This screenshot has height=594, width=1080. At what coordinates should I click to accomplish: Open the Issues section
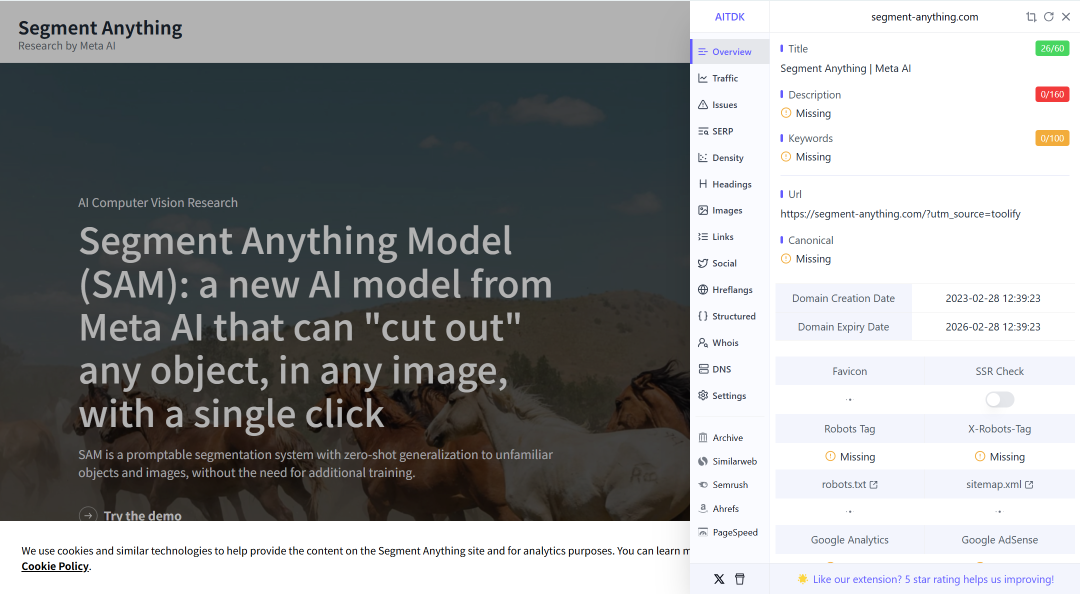725,105
